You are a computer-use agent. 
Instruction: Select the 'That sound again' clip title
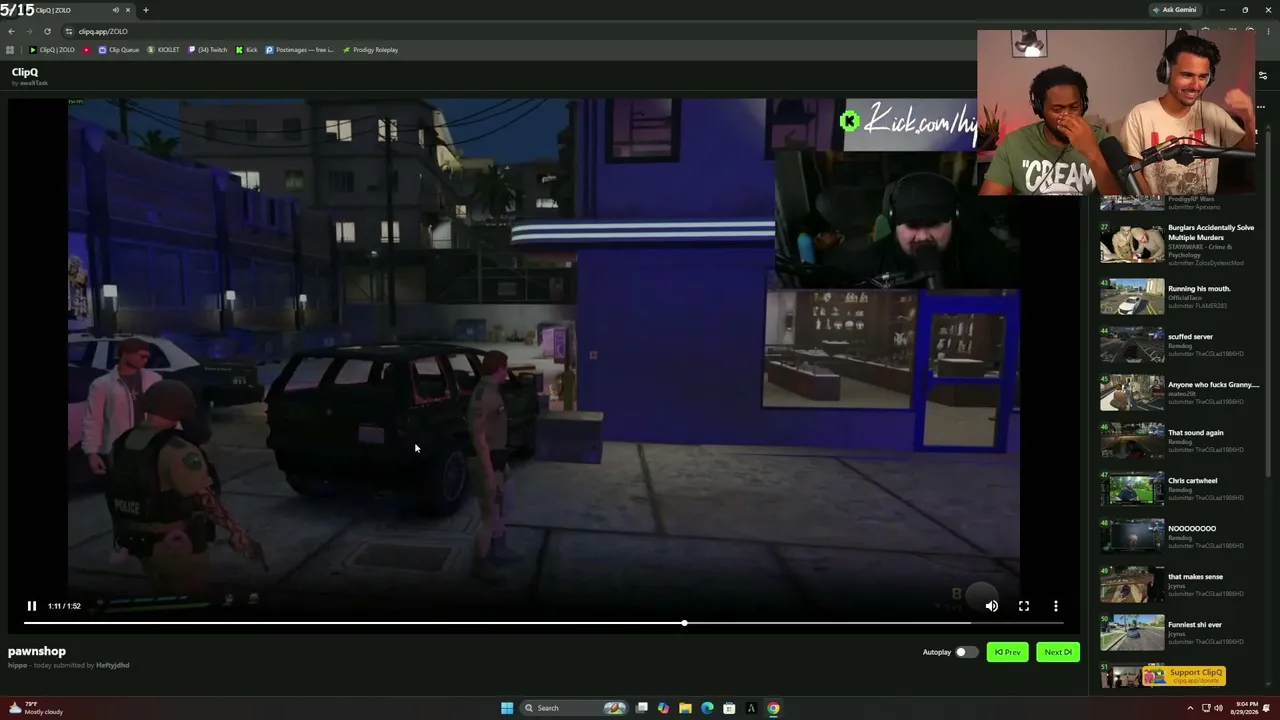pos(1196,433)
